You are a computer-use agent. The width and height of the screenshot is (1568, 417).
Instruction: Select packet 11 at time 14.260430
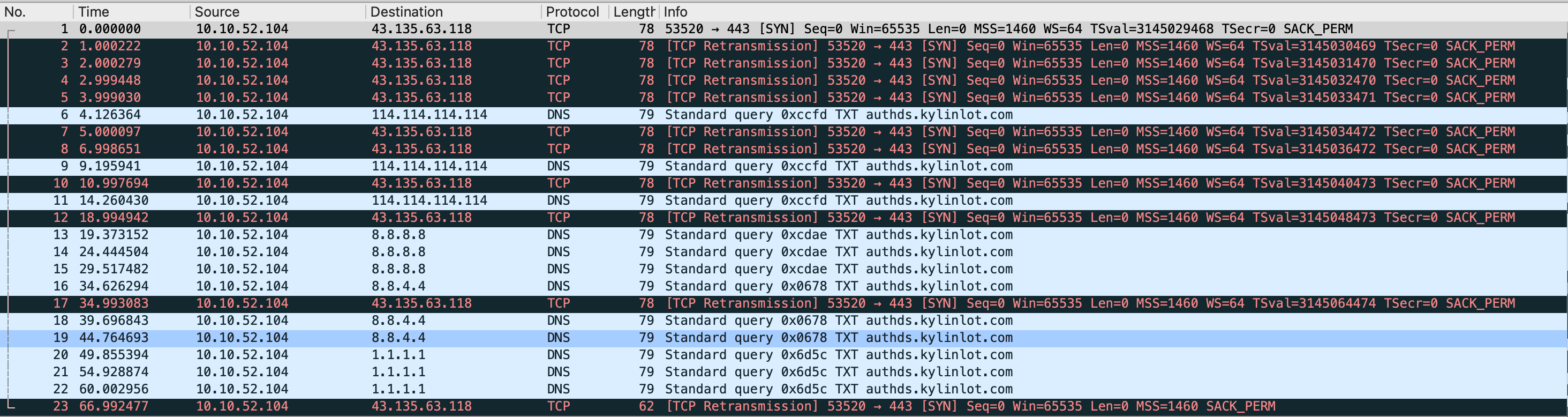click(784, 200)
